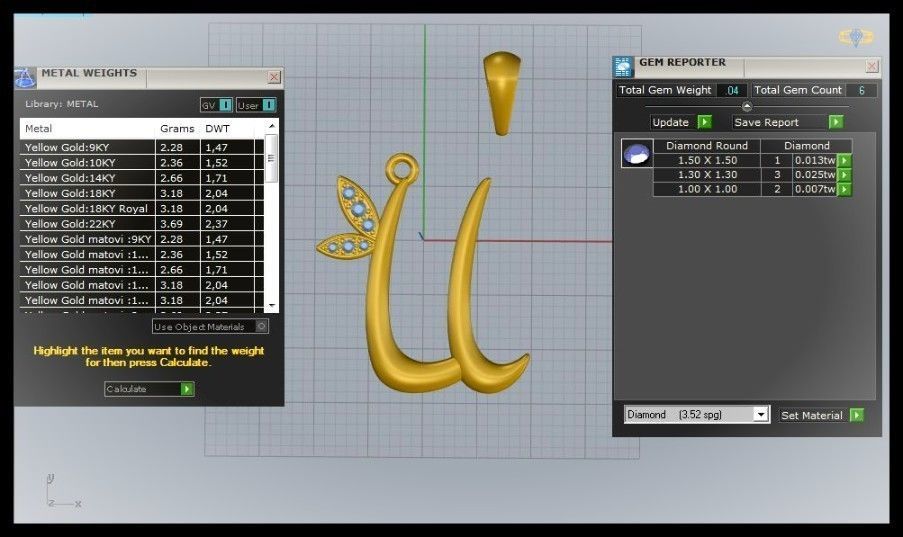903x537 pixels.
Task: Click the Metal Weights panel scale icon
Action: click(x=25, y=78)
